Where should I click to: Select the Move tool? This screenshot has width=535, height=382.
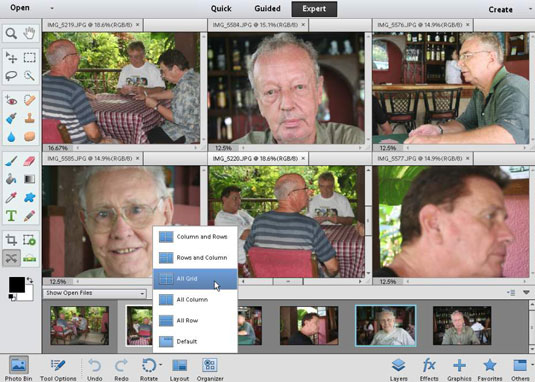coord(11,57)
